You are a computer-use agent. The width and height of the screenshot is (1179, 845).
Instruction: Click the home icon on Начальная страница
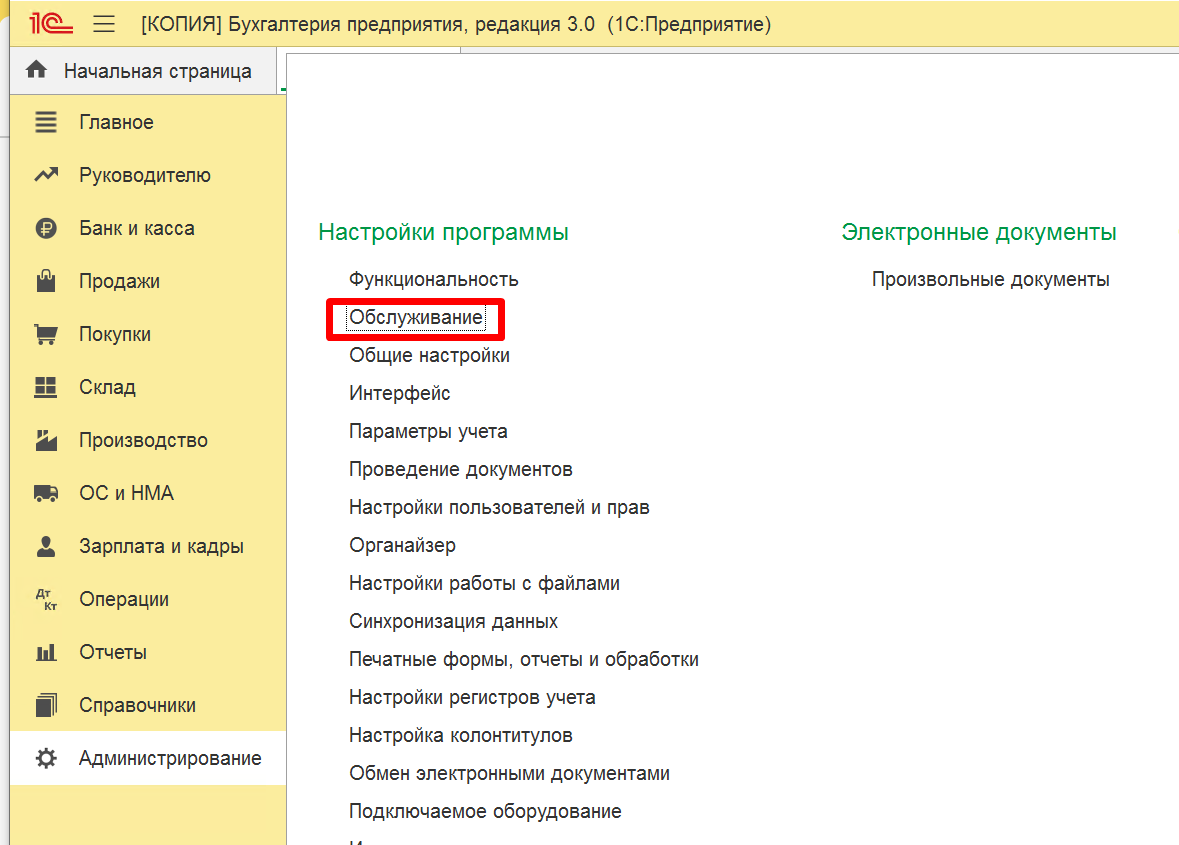tap(36, 71)
